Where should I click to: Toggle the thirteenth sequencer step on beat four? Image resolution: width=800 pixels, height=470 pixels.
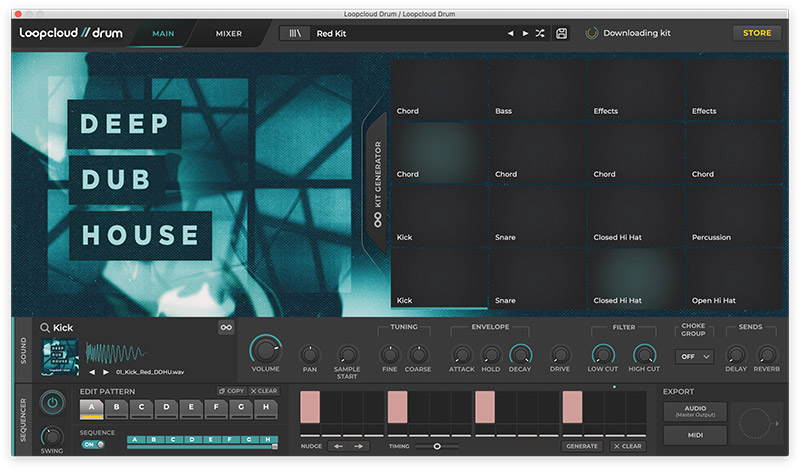pos(572,407)
